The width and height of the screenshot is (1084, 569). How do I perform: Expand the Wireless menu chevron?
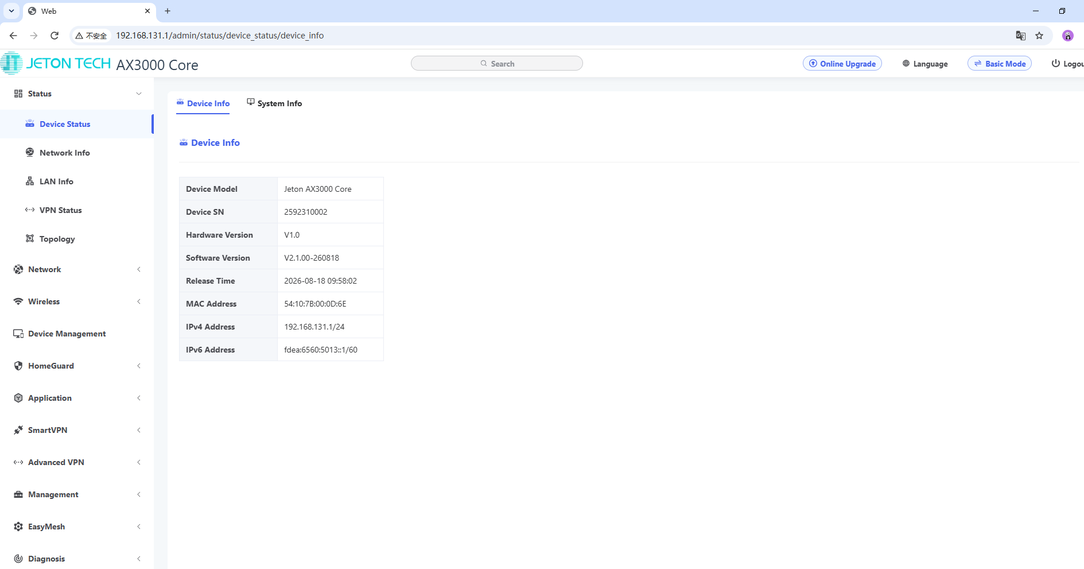click(x=138, y=301)
